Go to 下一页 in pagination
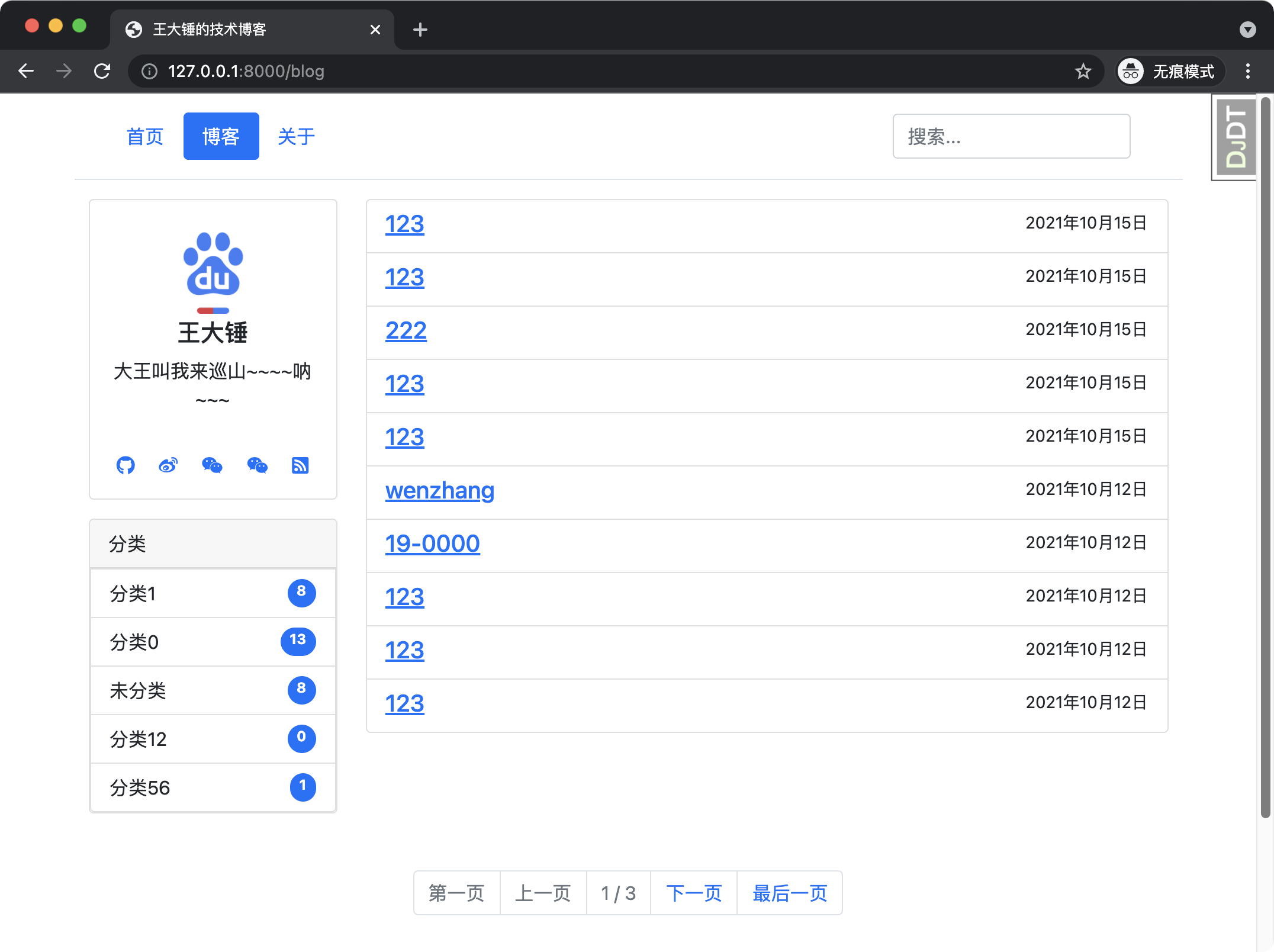Screen dimensions: 1274x952 coord(694,893)
